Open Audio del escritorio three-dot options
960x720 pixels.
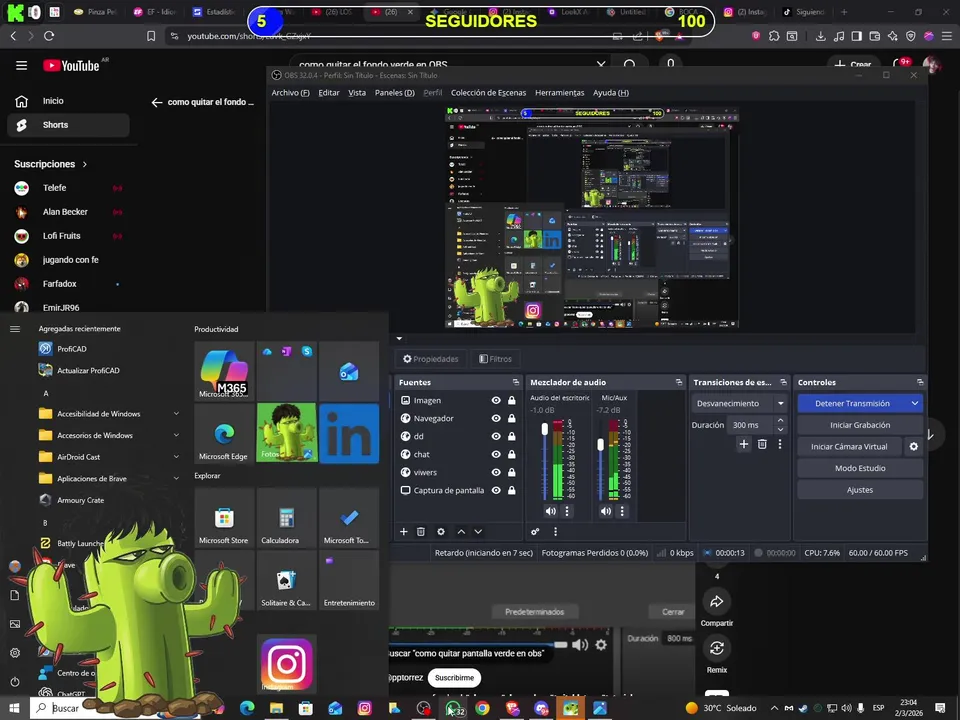pyautogui.click(x=567, y=511)
